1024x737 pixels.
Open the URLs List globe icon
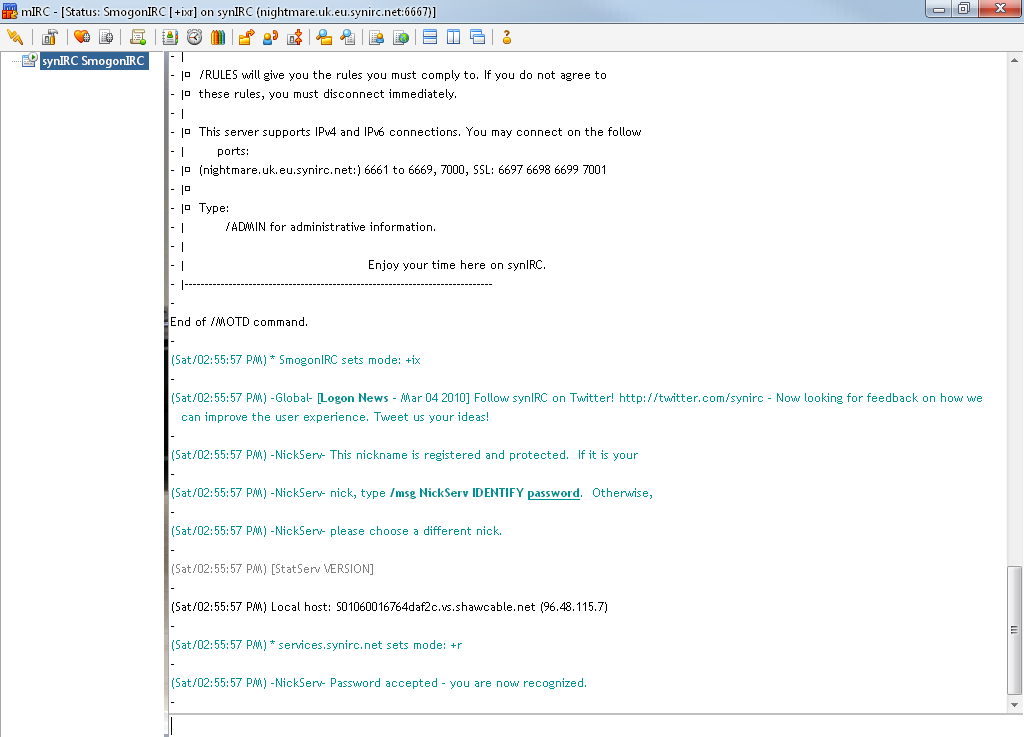401,37
